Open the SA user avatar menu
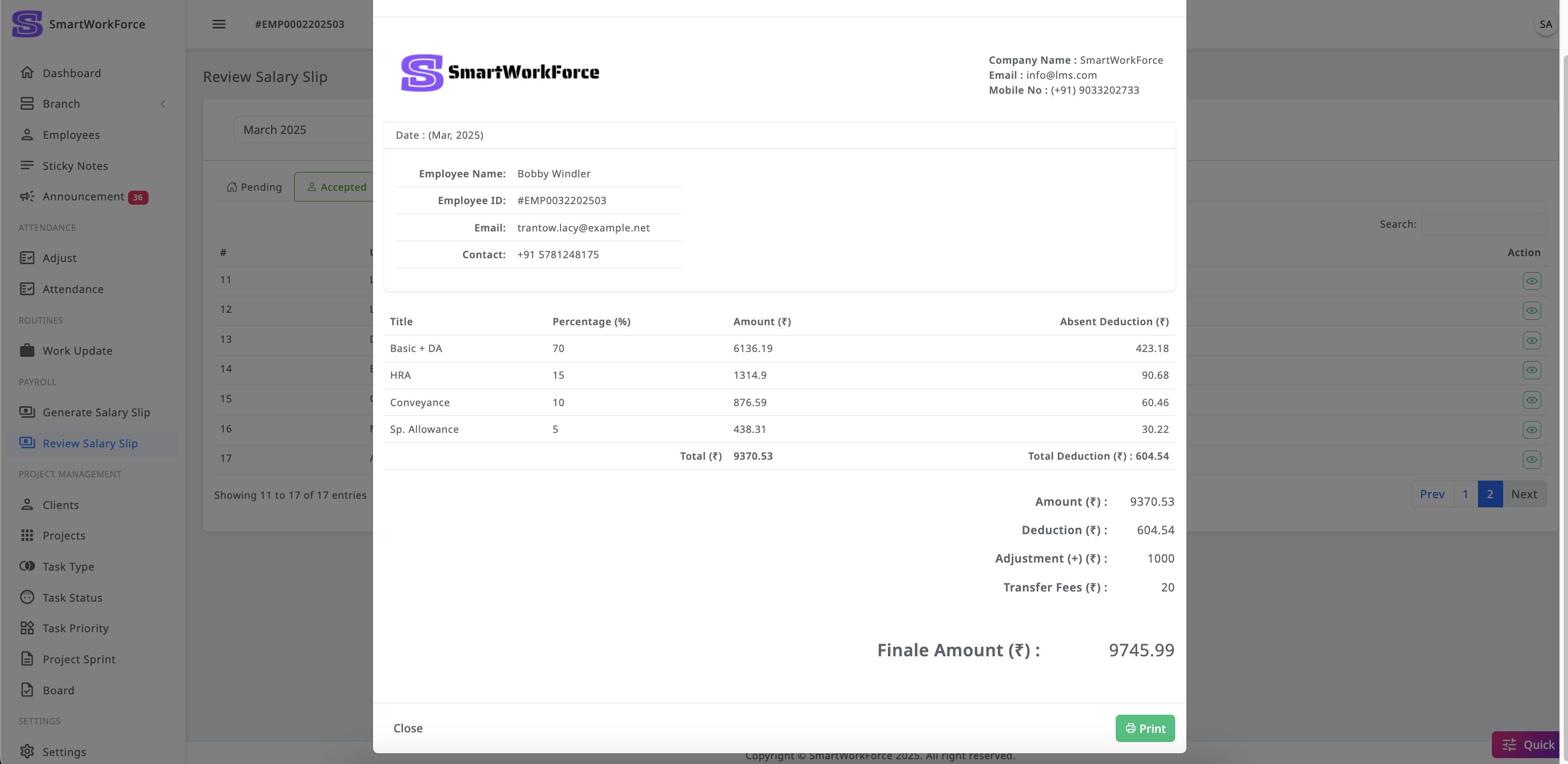 (x=1545, y=24)
